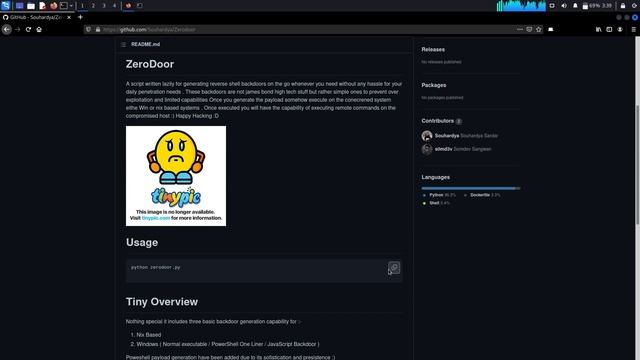Select the second taskbar window button

coord(140,6)
